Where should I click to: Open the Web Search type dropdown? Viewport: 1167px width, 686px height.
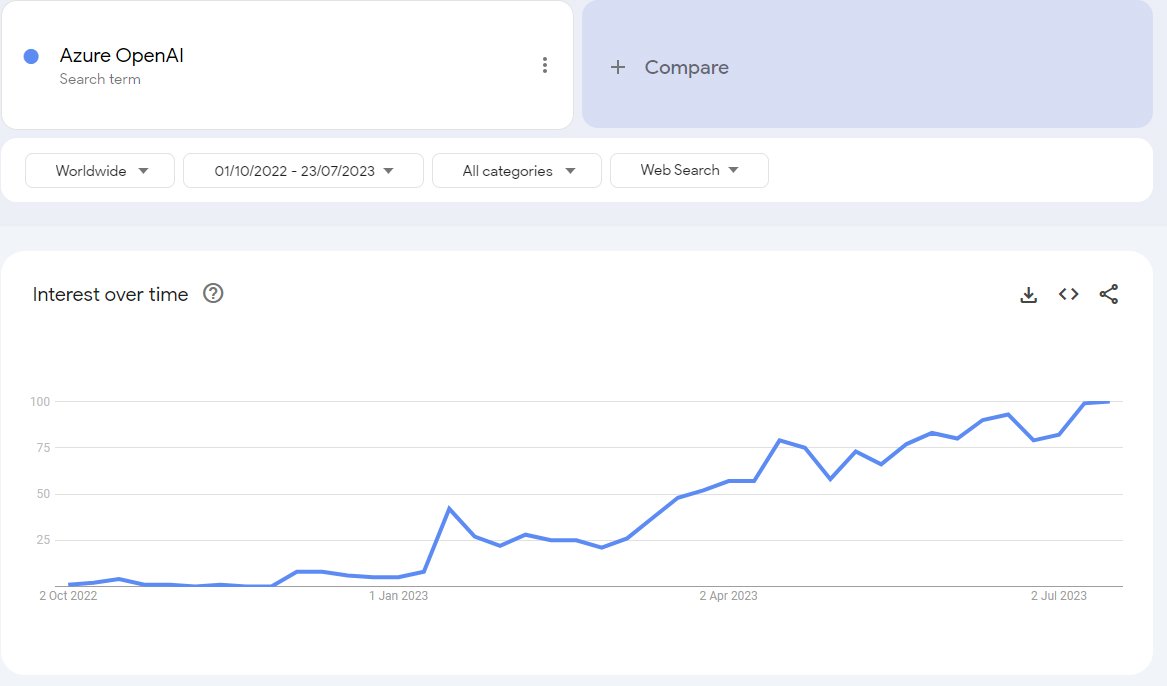tap(689, 170)
